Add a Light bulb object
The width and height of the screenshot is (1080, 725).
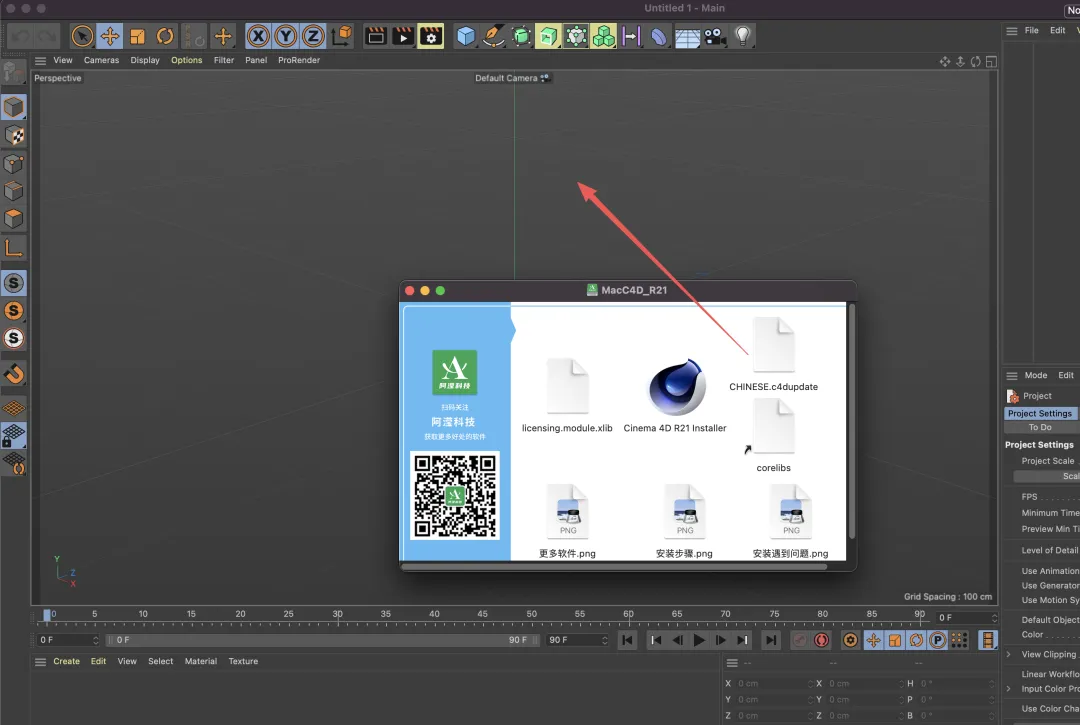pos(742,36)
